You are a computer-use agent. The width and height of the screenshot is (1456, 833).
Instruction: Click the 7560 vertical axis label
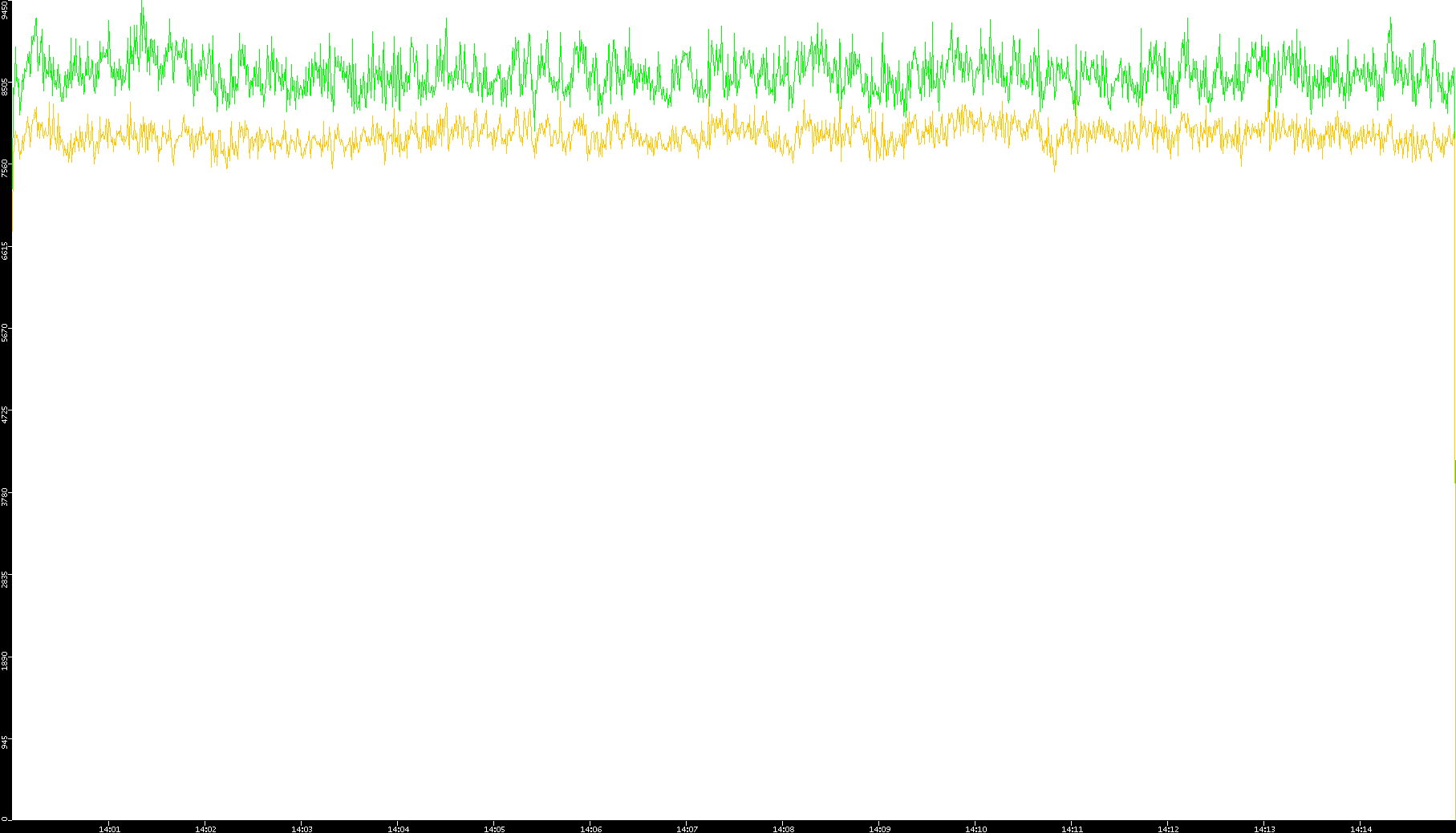point(6,168)
